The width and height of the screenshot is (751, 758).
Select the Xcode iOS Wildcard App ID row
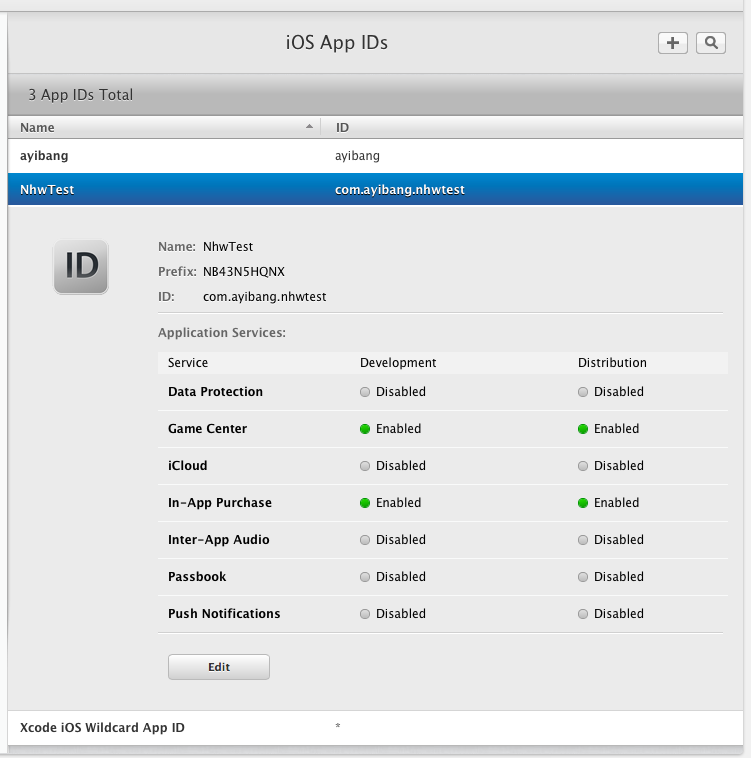376,728
